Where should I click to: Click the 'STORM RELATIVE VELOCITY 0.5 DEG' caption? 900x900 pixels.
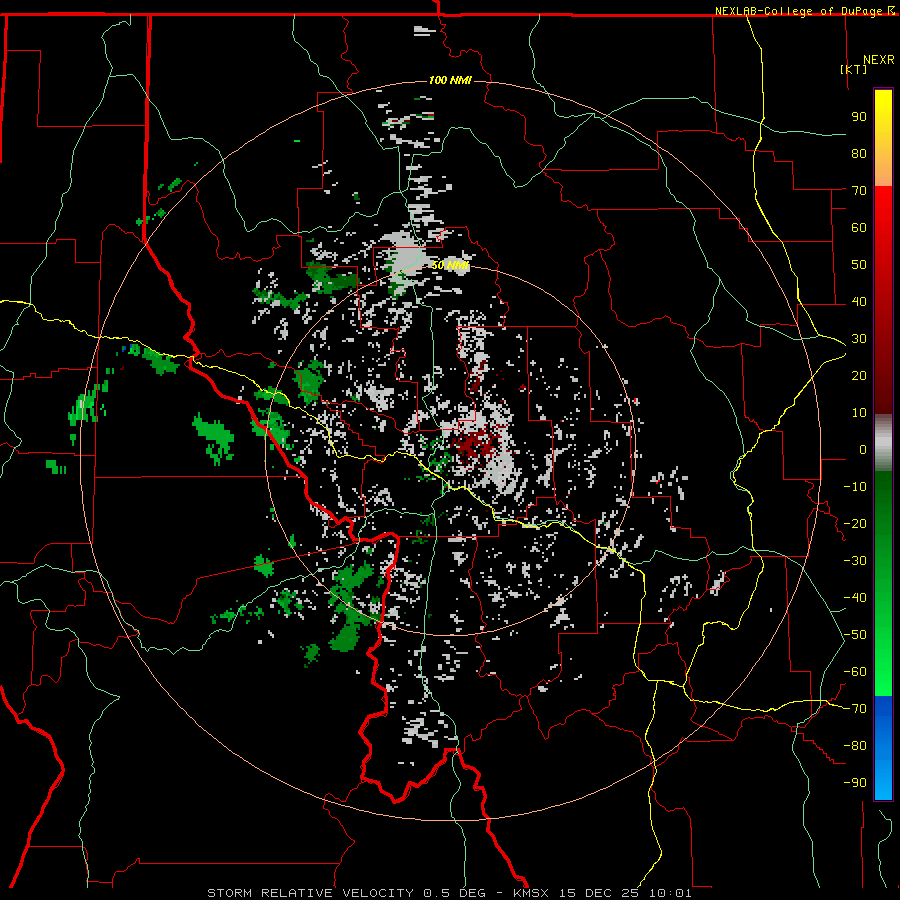click(346, 893)
